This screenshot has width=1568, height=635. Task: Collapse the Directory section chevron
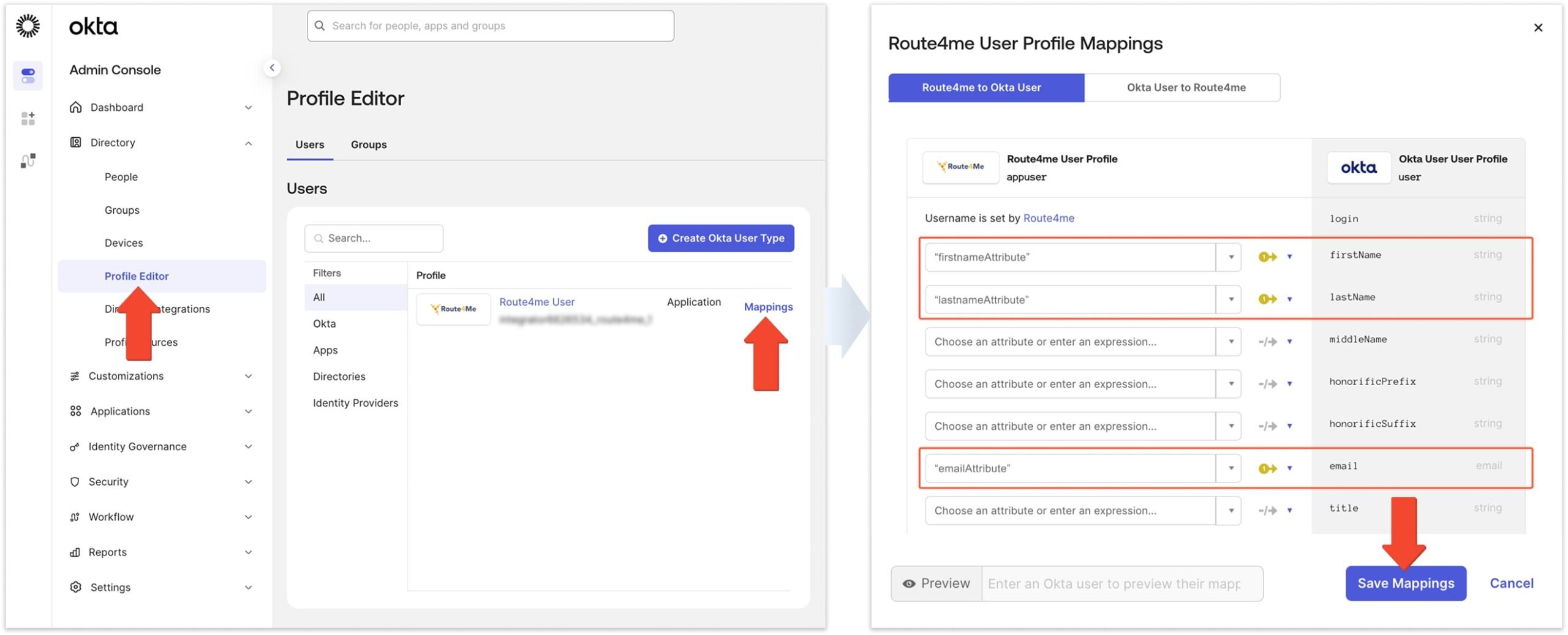tap(248, 142)
